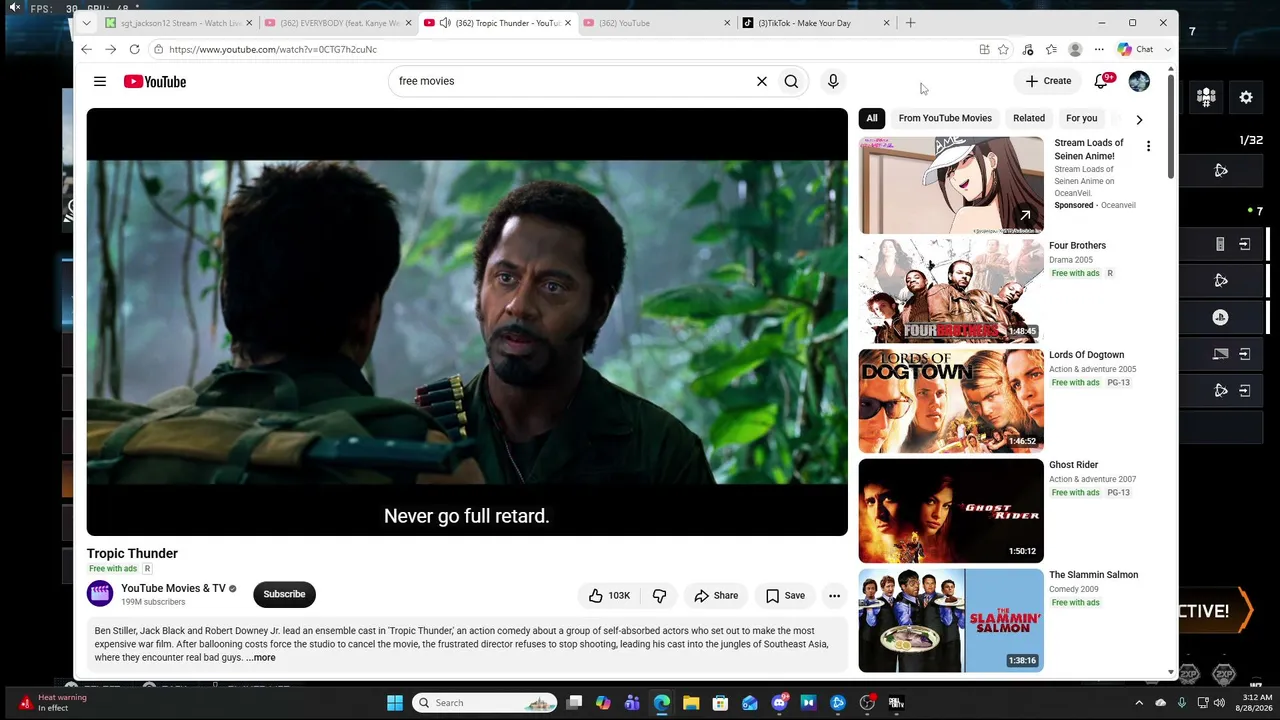Dislike the Tropic Thunder video

click(x=659, y=596)
